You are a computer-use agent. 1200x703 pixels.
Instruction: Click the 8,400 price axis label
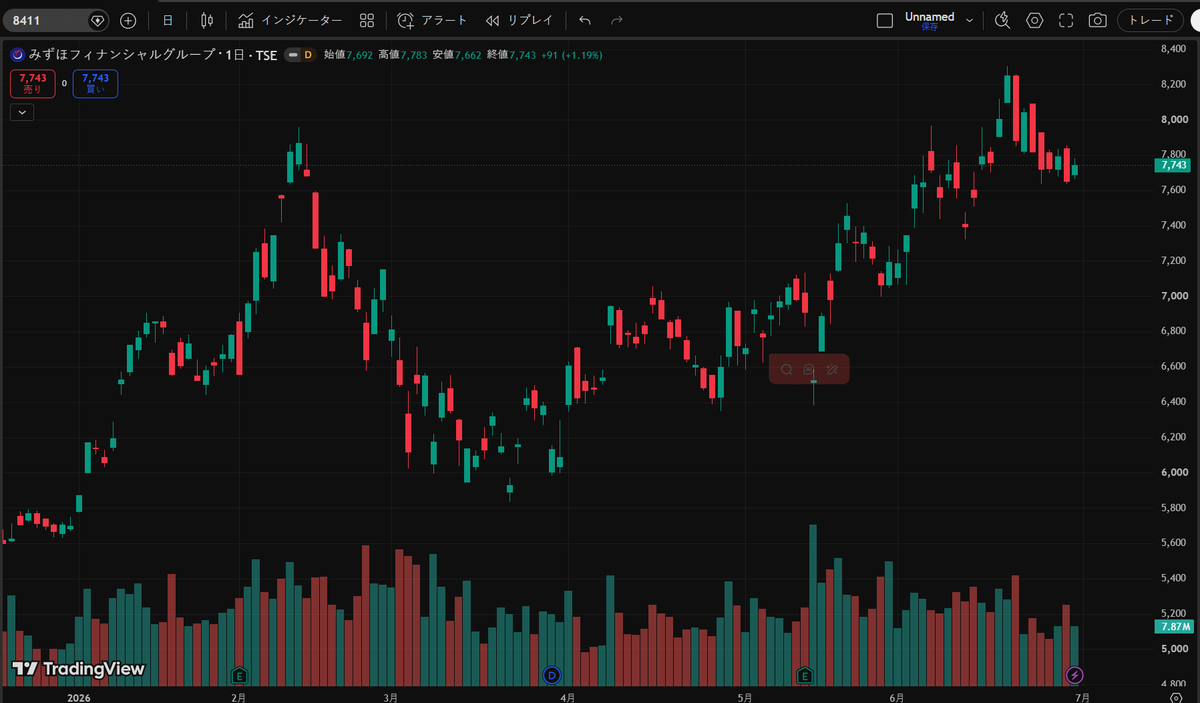[x=1173, y=48]
